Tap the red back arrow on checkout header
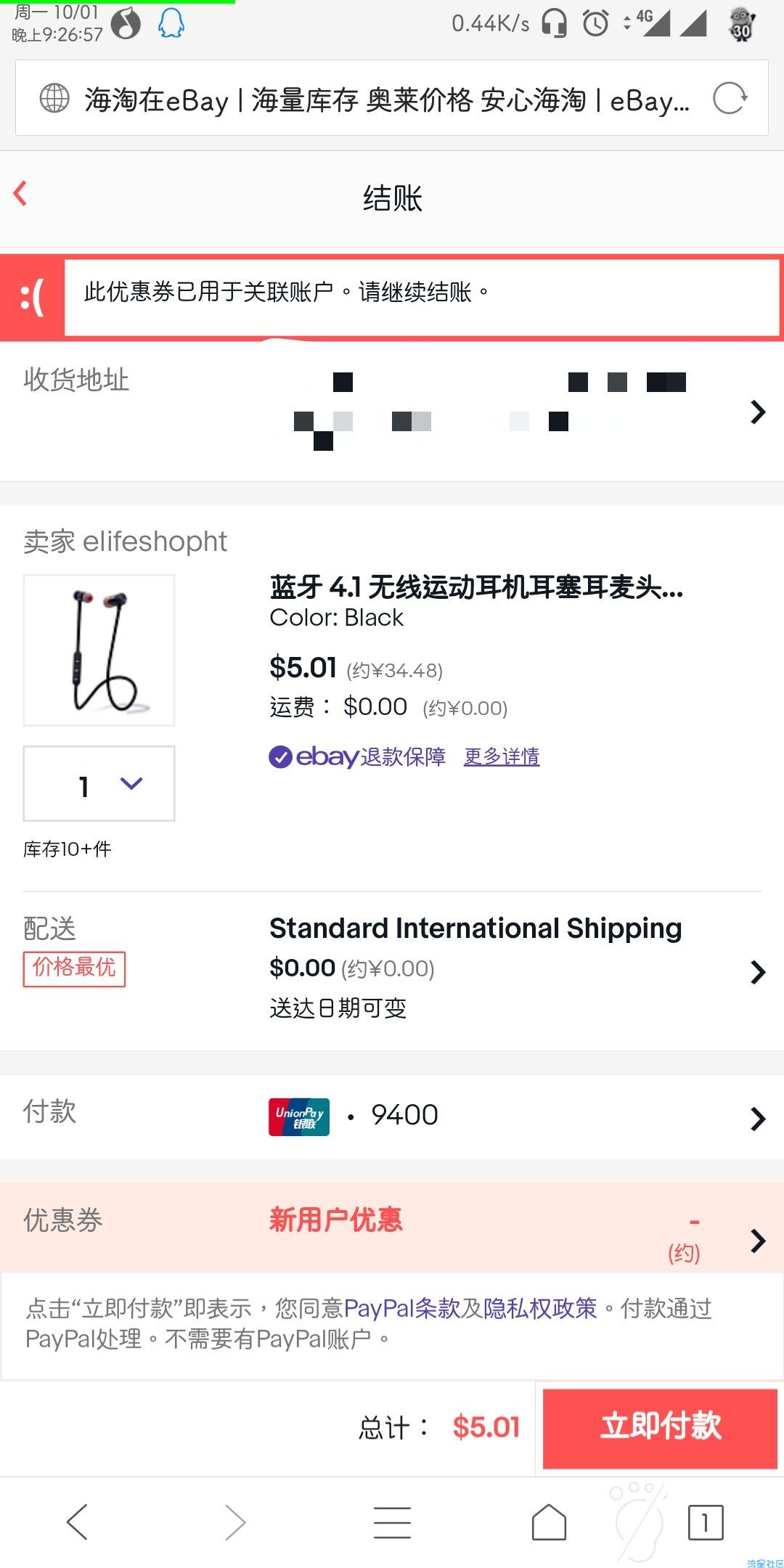The width and height of the screenshot is (784, 1568). coord(20,194)
